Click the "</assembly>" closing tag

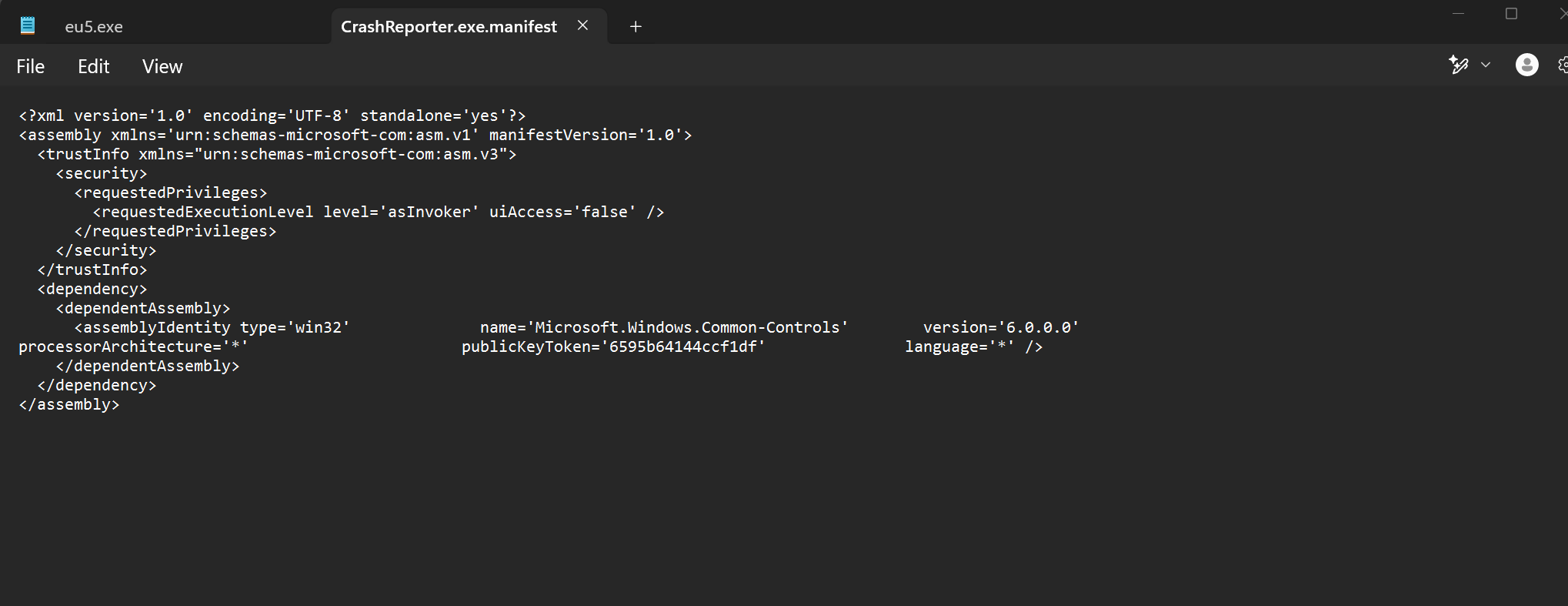(x=69, y=404)
